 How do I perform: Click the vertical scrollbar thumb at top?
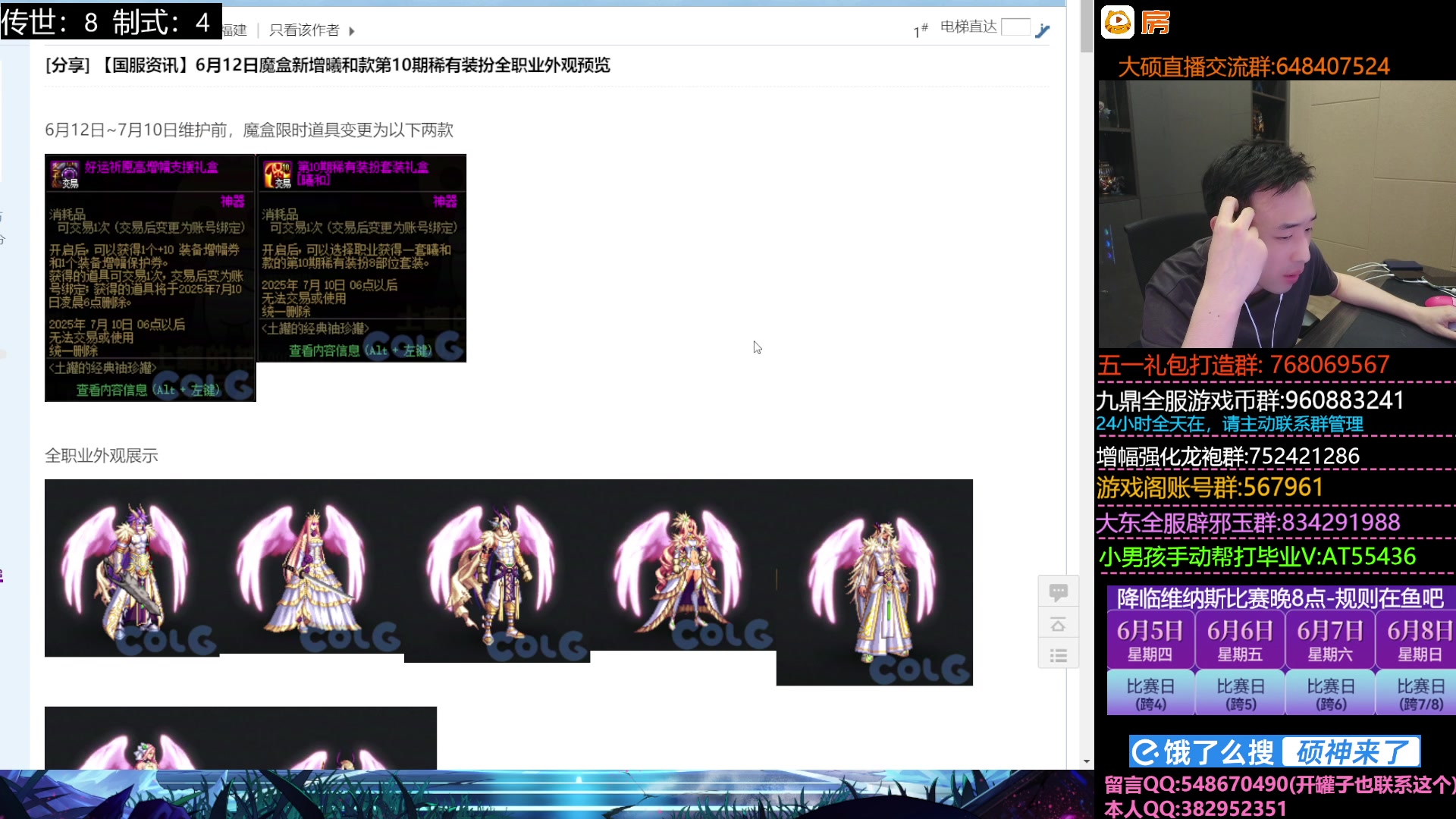click(x=1087, y=27)
